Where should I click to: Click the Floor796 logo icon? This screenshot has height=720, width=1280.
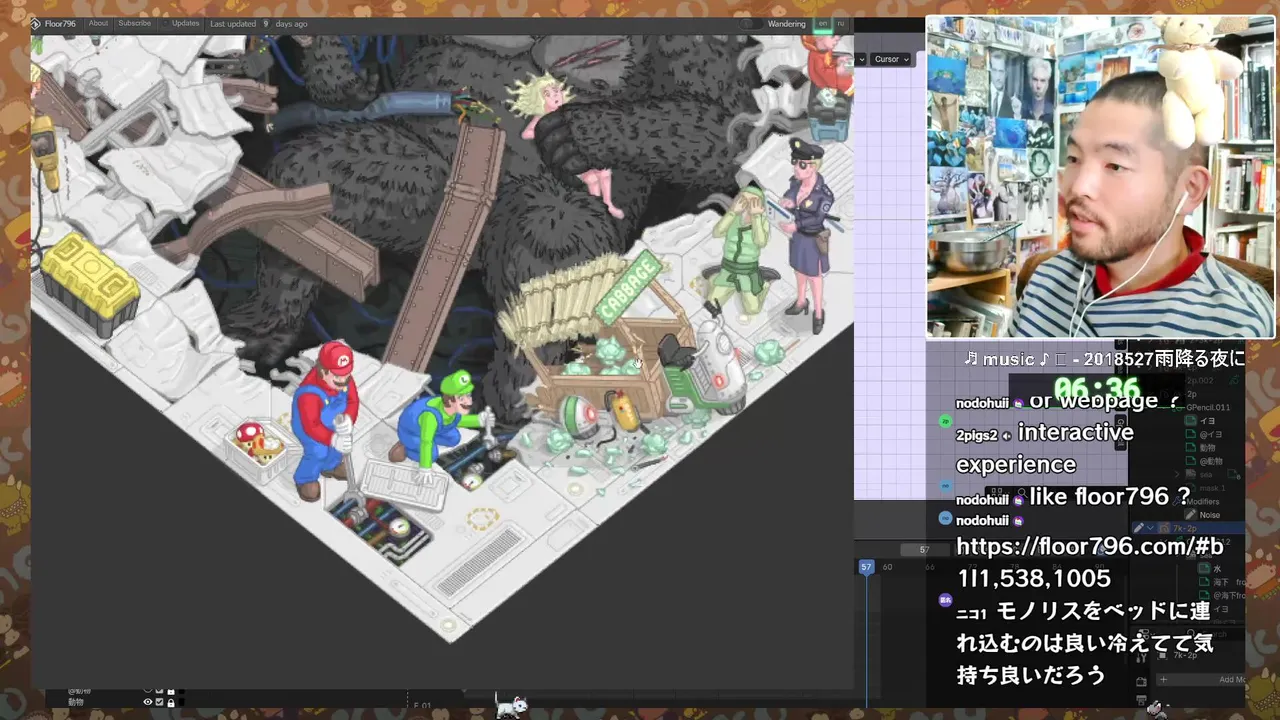point(36,24)
